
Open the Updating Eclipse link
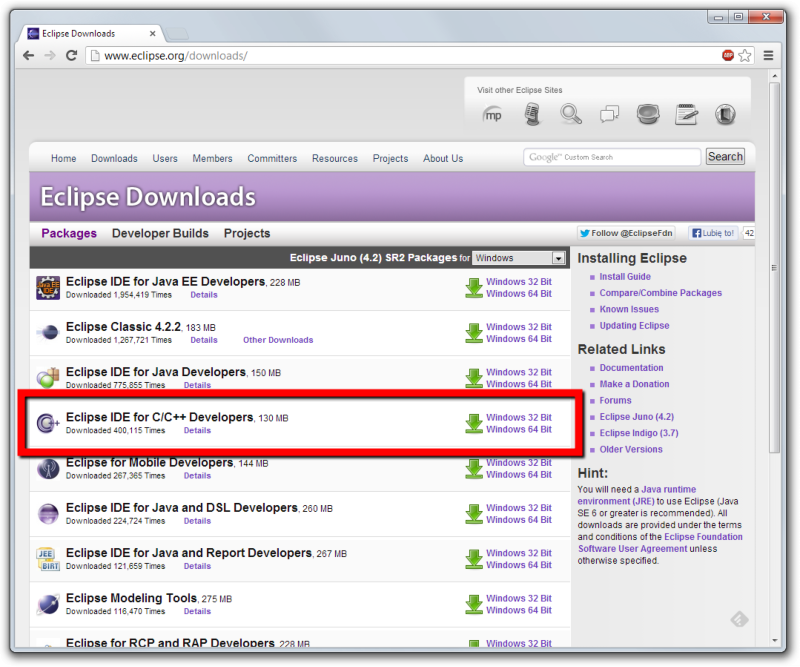pyautogui.click(x=634, y=326)
